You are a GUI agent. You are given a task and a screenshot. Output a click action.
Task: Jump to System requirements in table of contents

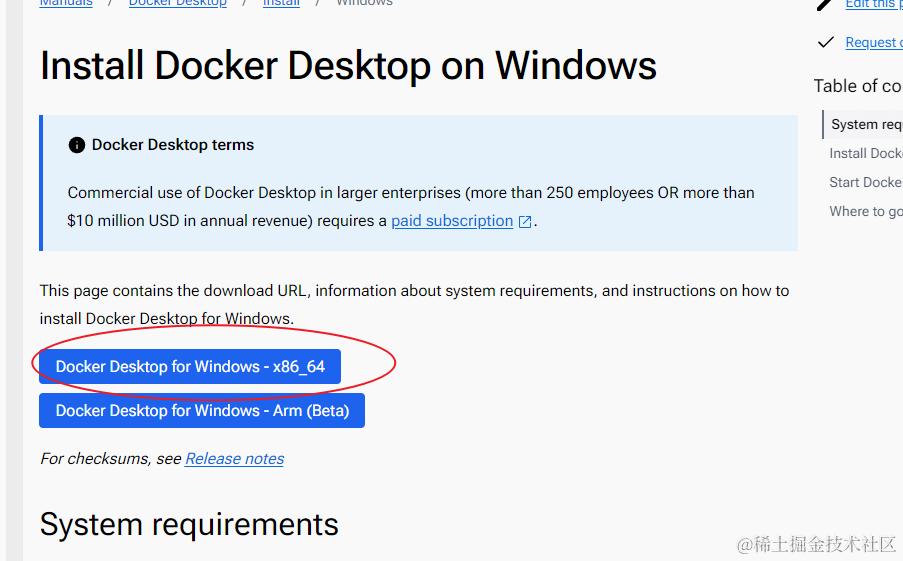point(866,125)
